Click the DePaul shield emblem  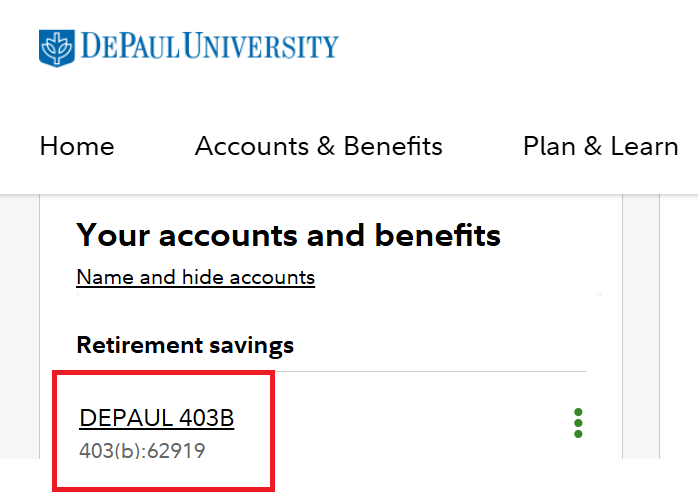click(55, 47)
